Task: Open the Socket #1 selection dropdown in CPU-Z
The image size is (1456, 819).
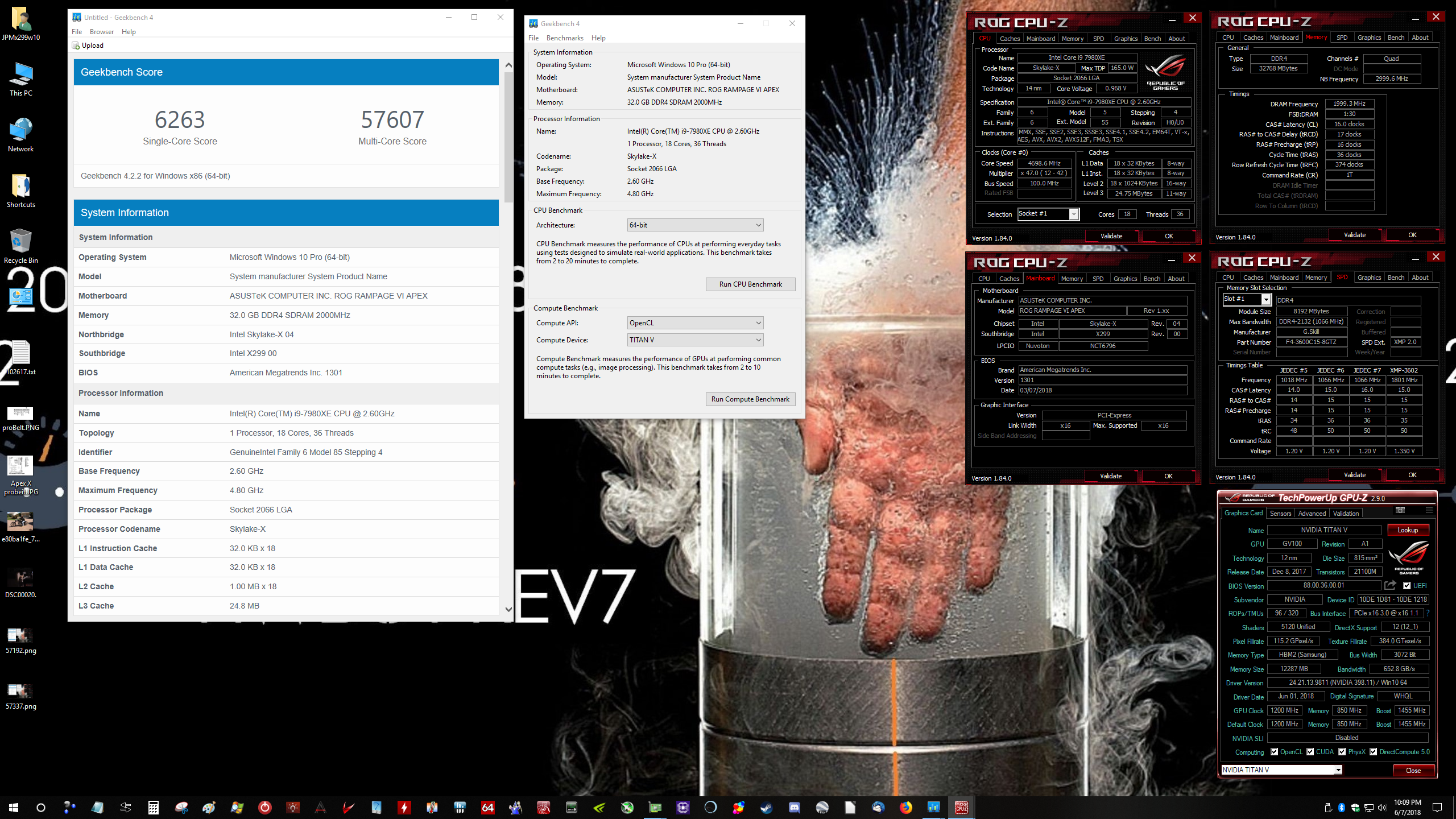Action: coord(1048,214)
